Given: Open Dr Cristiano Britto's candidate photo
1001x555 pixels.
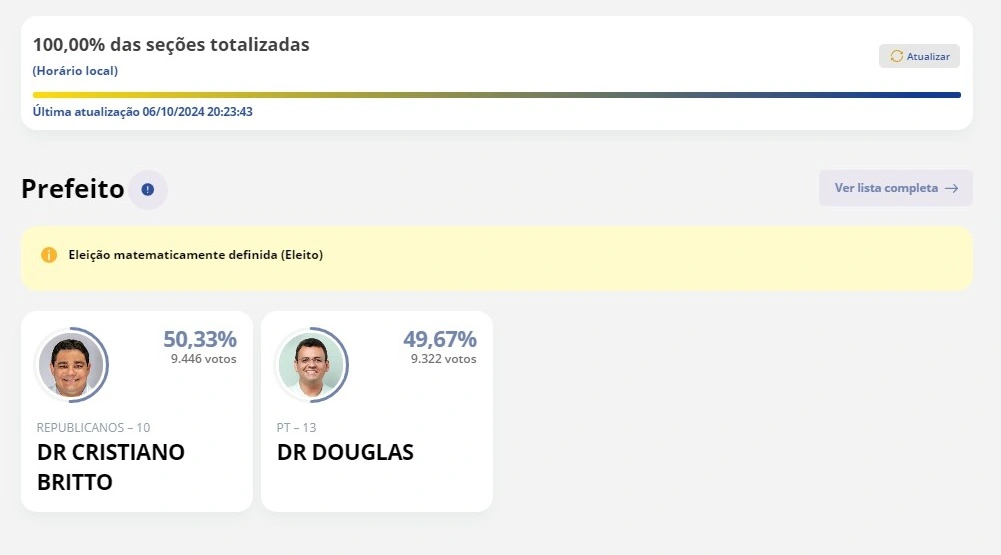Looking at the screenshot, I should 71,365.
